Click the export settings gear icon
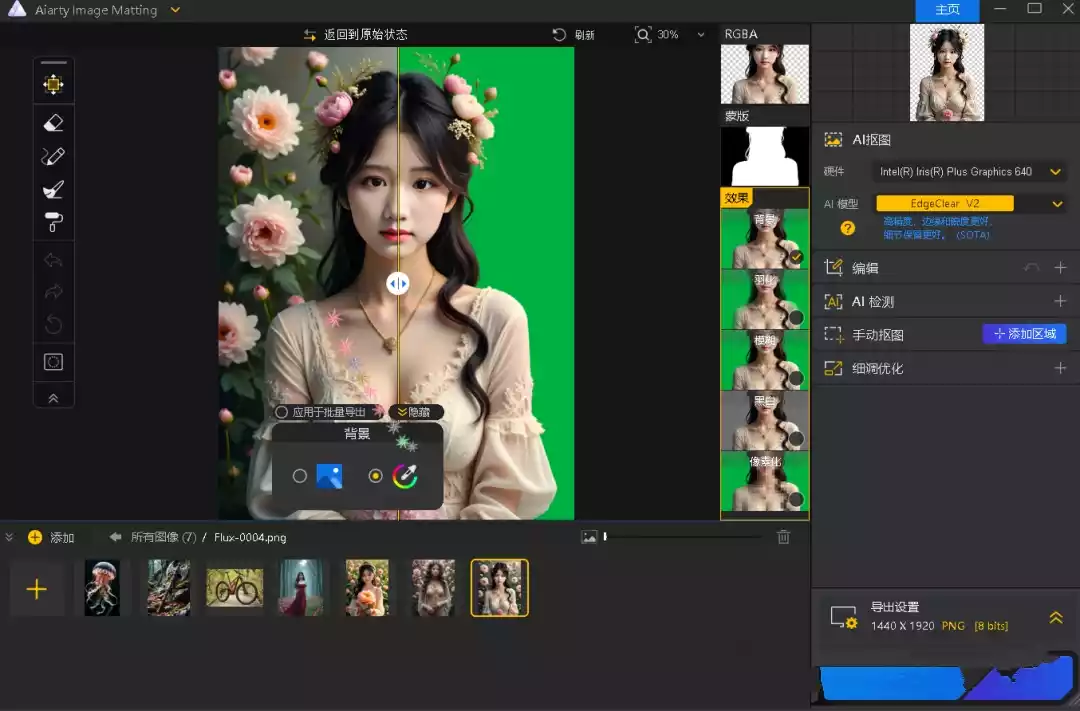The height and width of the screenshot is (711, 1080). pos(846,620)
